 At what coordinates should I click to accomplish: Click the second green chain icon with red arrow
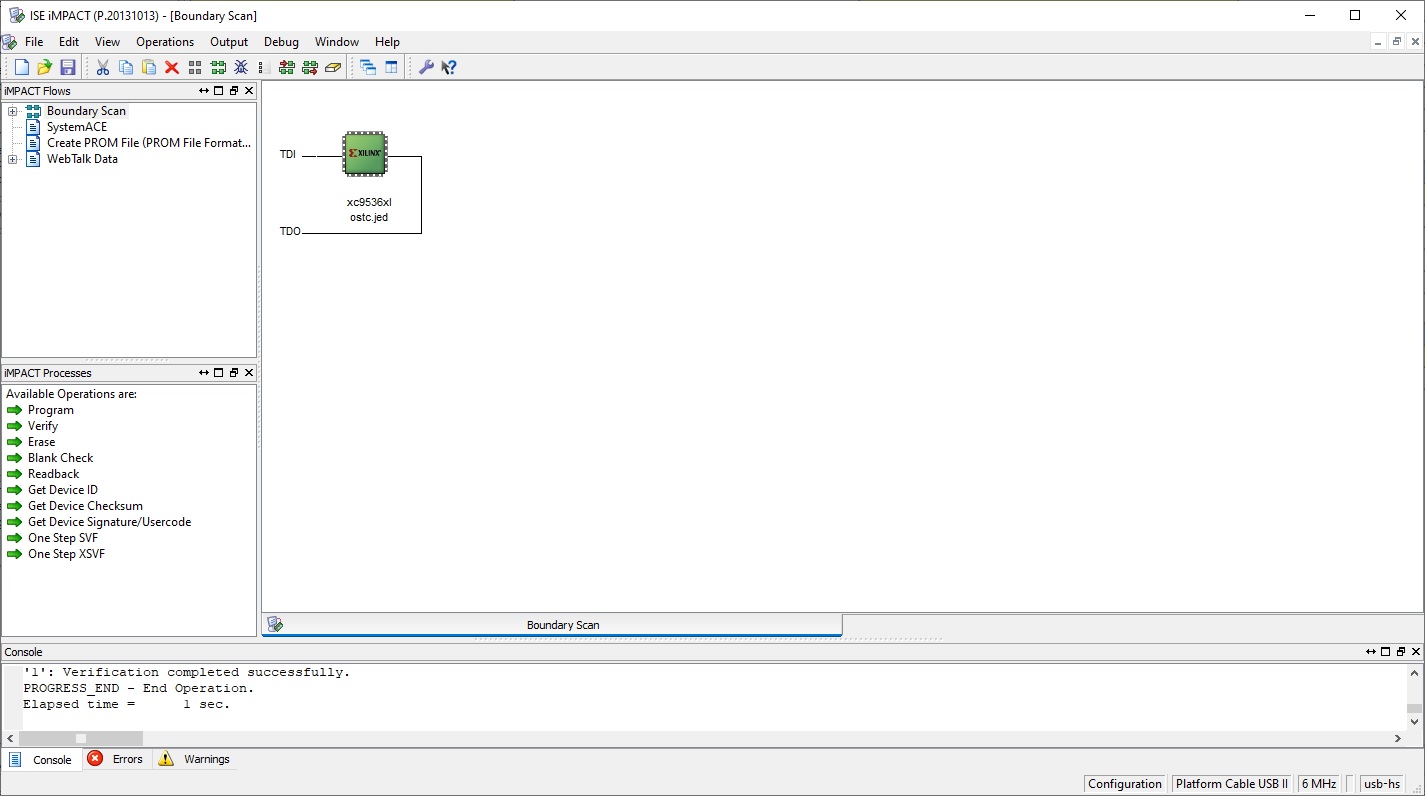[310, 67]
